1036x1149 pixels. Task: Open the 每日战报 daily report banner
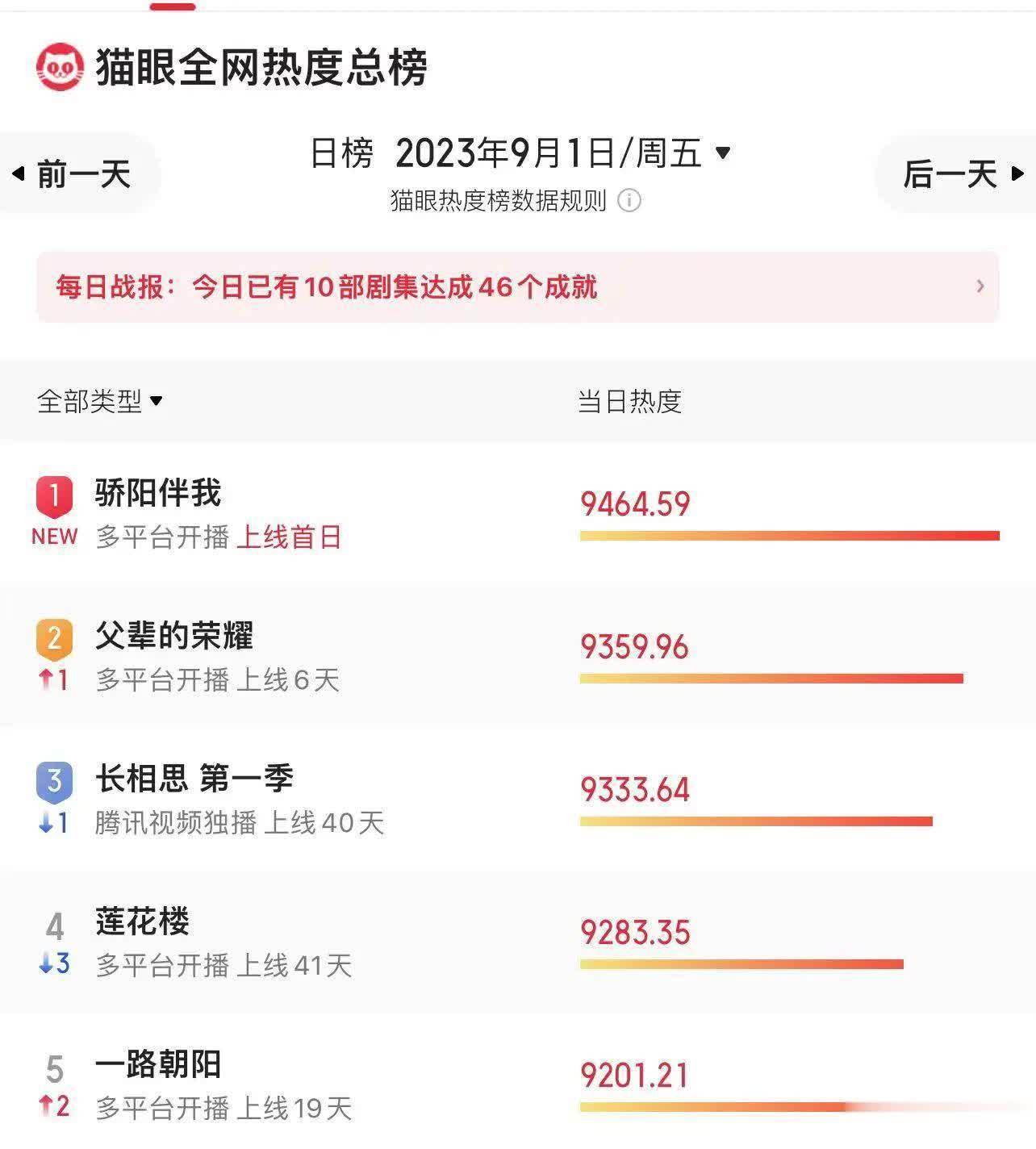tap(518, 286)
